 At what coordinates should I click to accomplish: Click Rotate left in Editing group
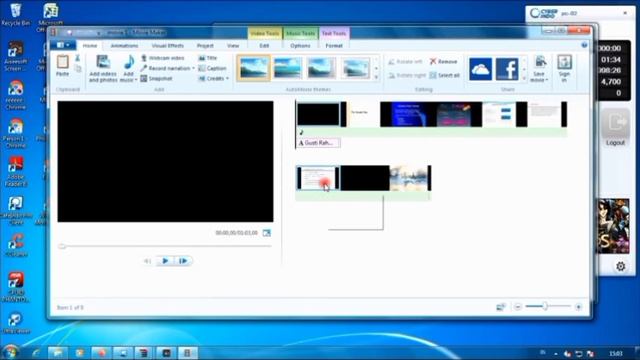(405, 62)
